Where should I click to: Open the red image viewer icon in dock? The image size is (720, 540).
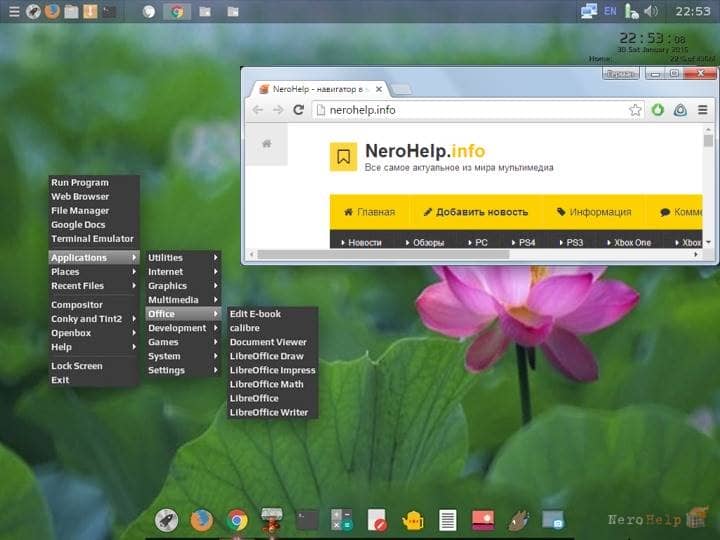point(483,520)
